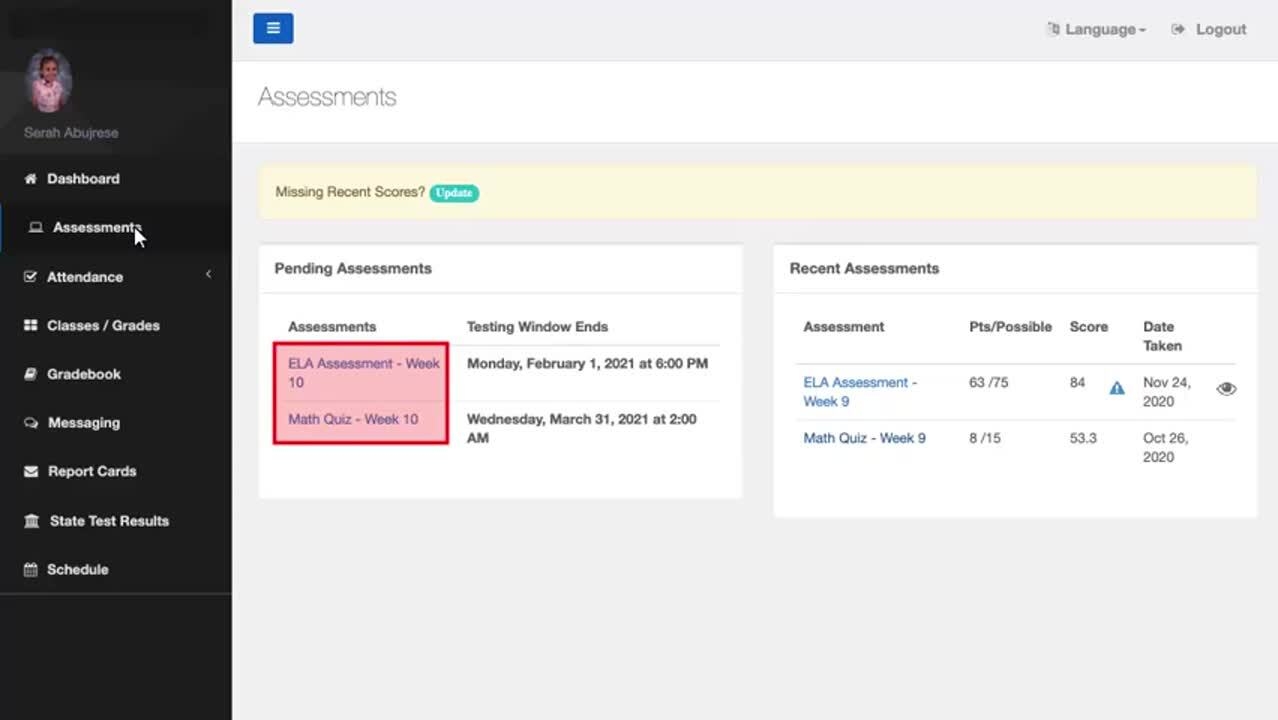This screenshot has width=1278, height=720.
Task: Click the Messaging chat bubble icon
Action: (31, 423)
